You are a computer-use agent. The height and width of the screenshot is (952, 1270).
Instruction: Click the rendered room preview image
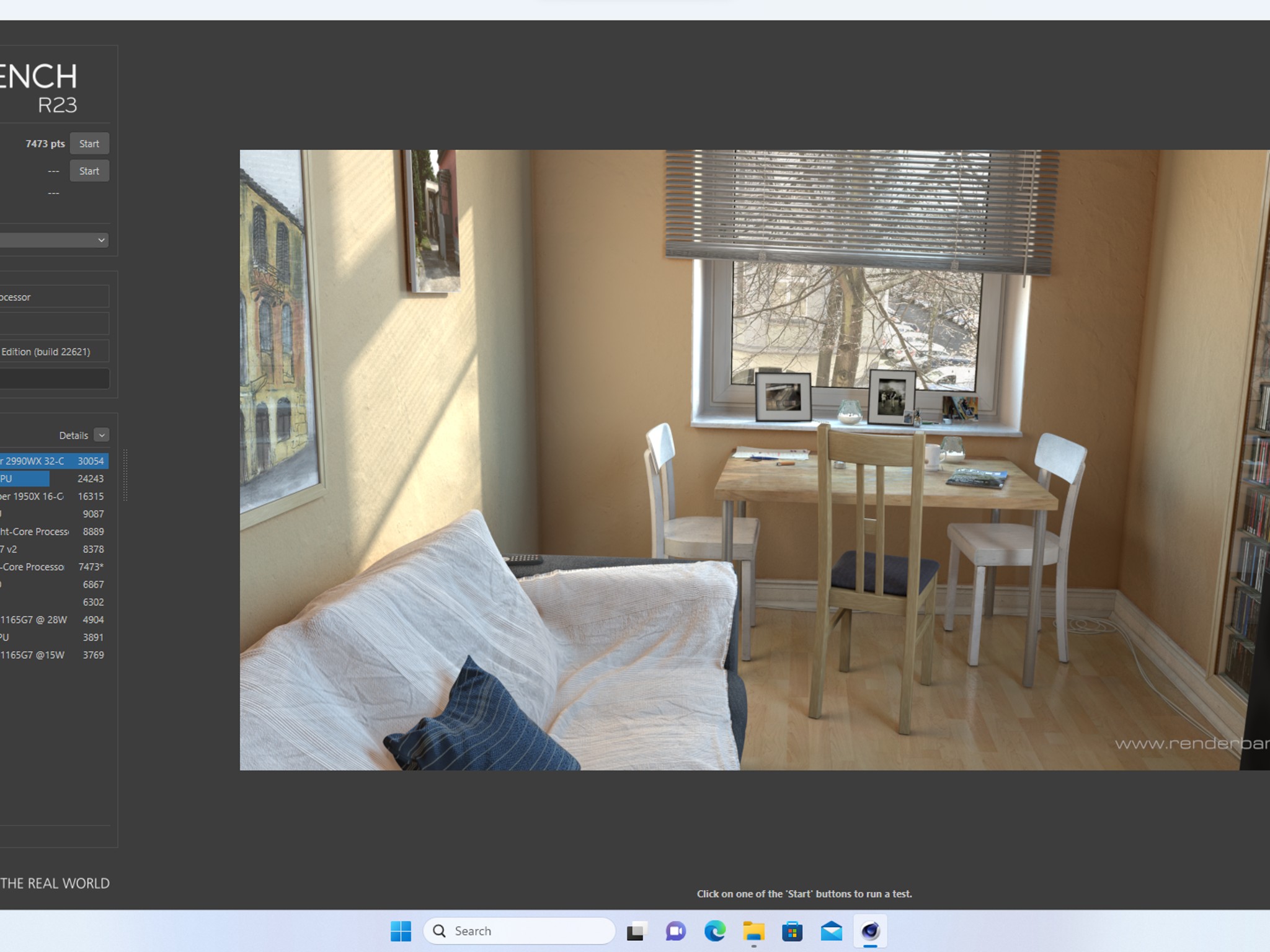click(755, 460)
